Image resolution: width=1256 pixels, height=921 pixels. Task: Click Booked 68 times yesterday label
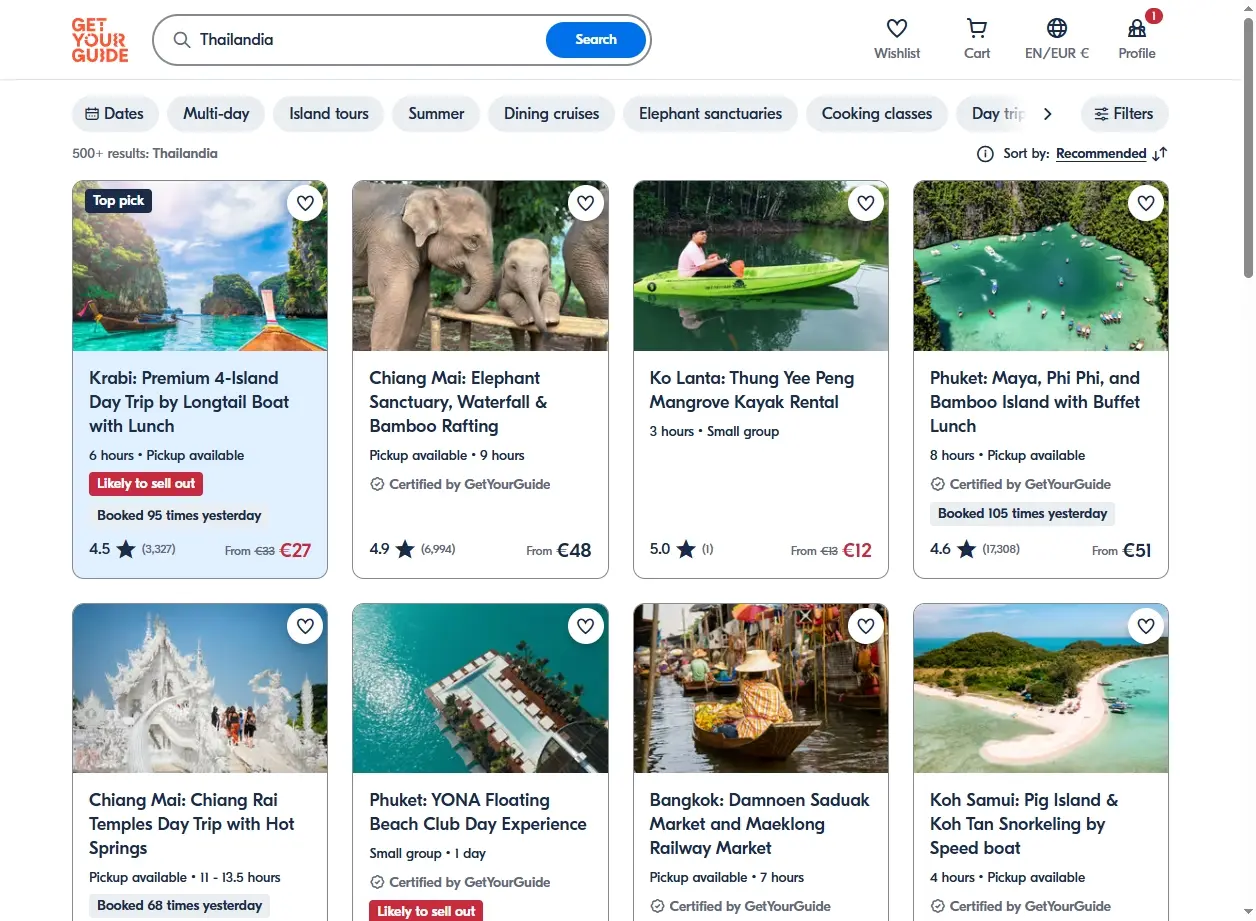click(179, 906)
